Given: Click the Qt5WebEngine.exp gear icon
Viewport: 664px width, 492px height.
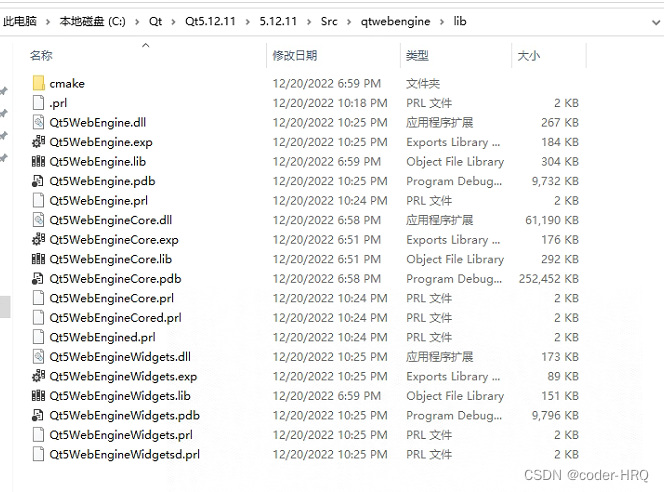Looking at the screenshot, I should tap(39, 142).
